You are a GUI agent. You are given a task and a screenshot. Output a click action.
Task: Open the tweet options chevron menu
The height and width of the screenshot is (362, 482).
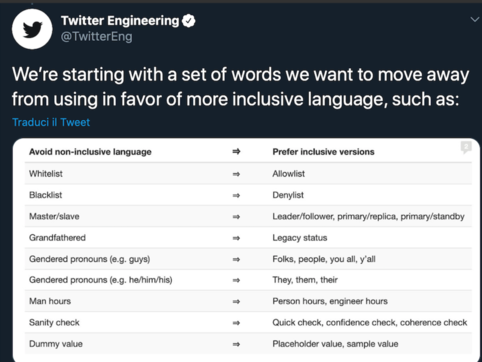pyautogui.click(x=474, y=19)
